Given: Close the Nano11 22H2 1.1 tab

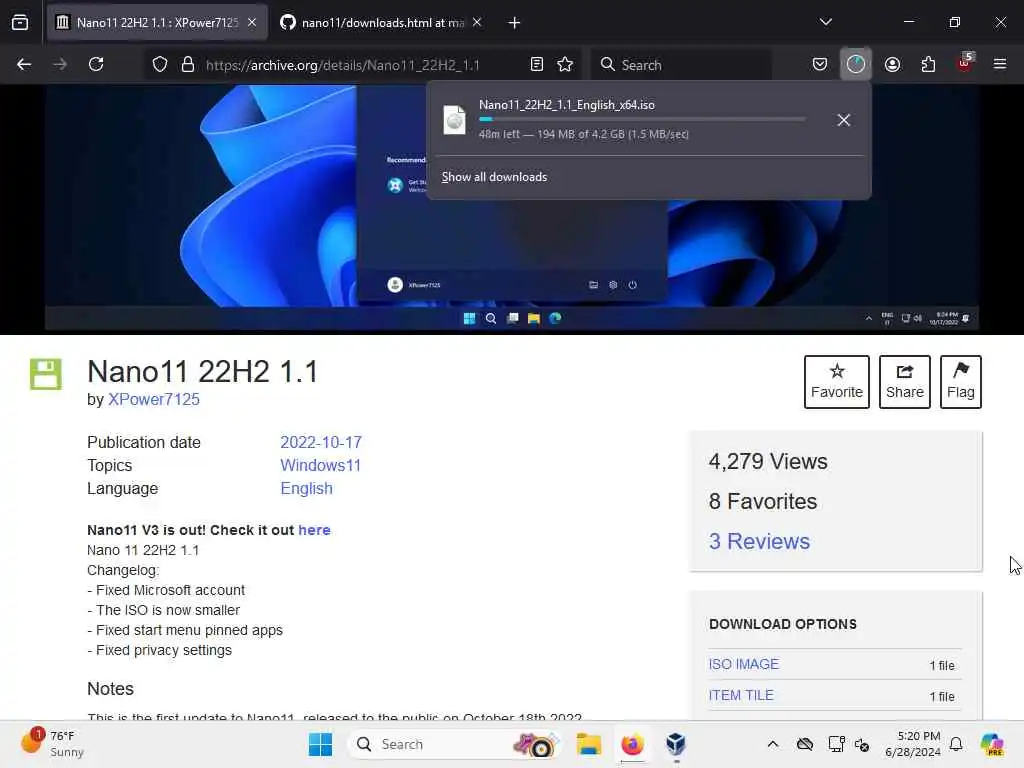Looking at the screenshot, I should tap(252, 22).
